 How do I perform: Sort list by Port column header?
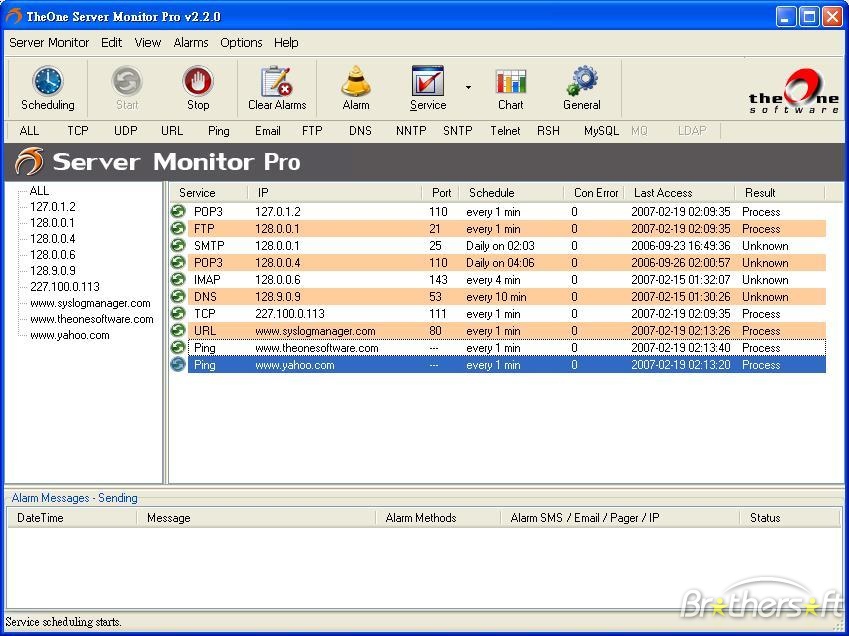(x=440, y=193)
